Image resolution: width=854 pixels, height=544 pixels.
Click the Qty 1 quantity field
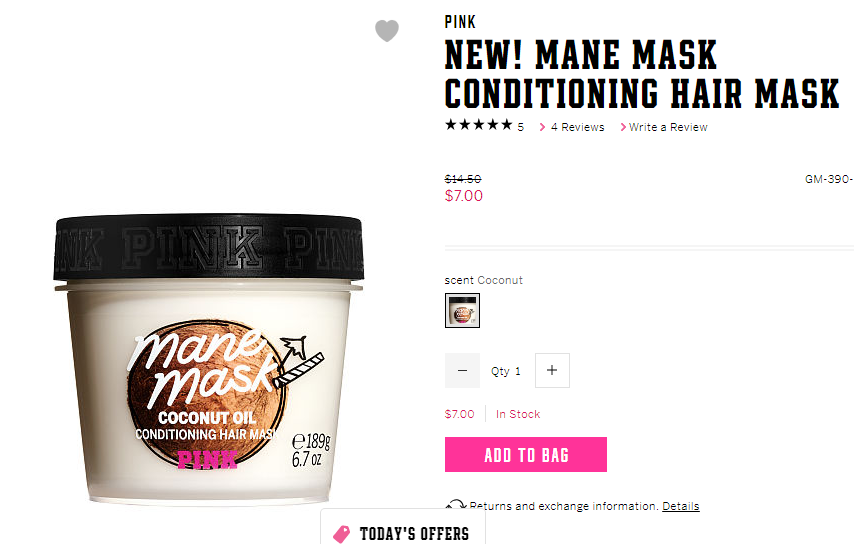click(506, 371)
